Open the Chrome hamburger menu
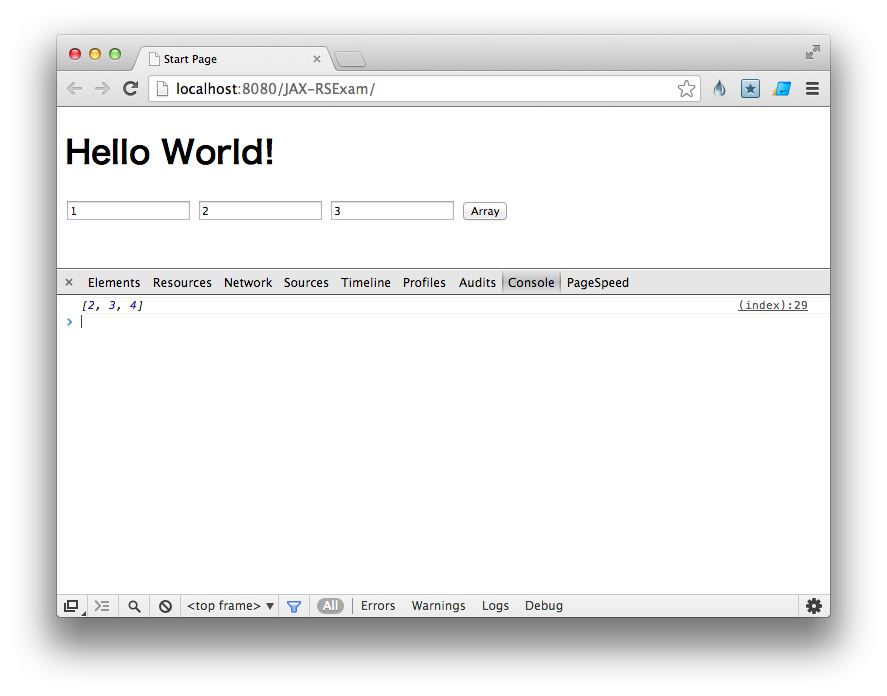The width and height of the screenshot is (887, 696). [x=812, y=89]
